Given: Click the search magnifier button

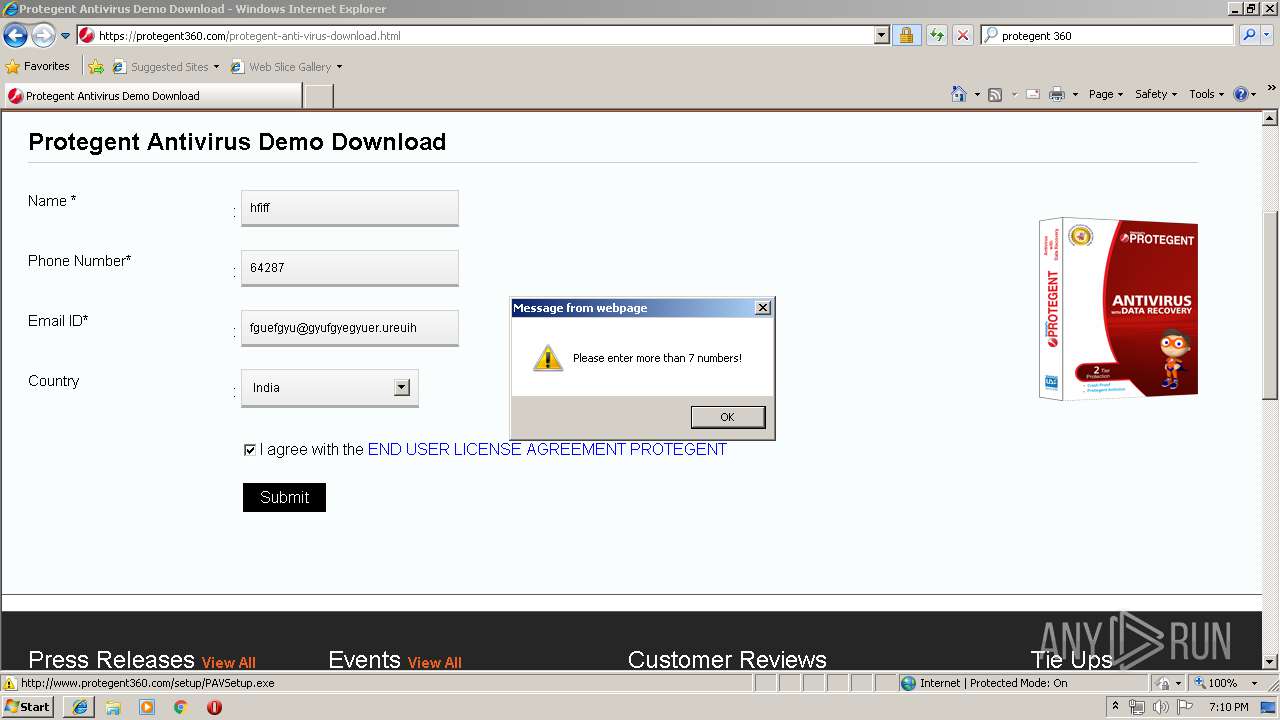Looking at the screenshot, I should point(1247,35).
